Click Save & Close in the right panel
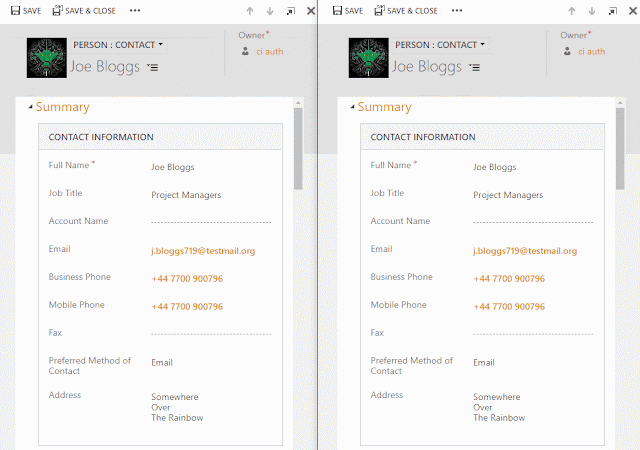The image size is (640, 450). [x=406, y=10]
